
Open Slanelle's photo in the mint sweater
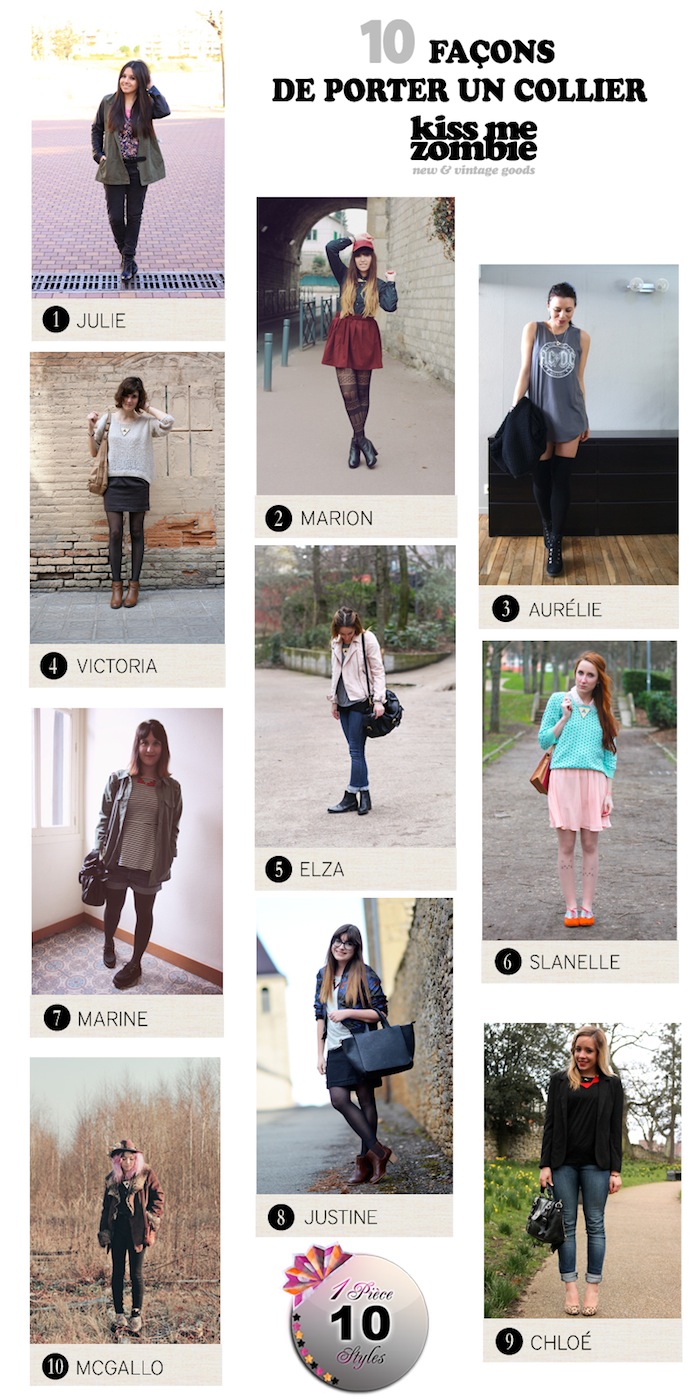(x=579, y=790)
